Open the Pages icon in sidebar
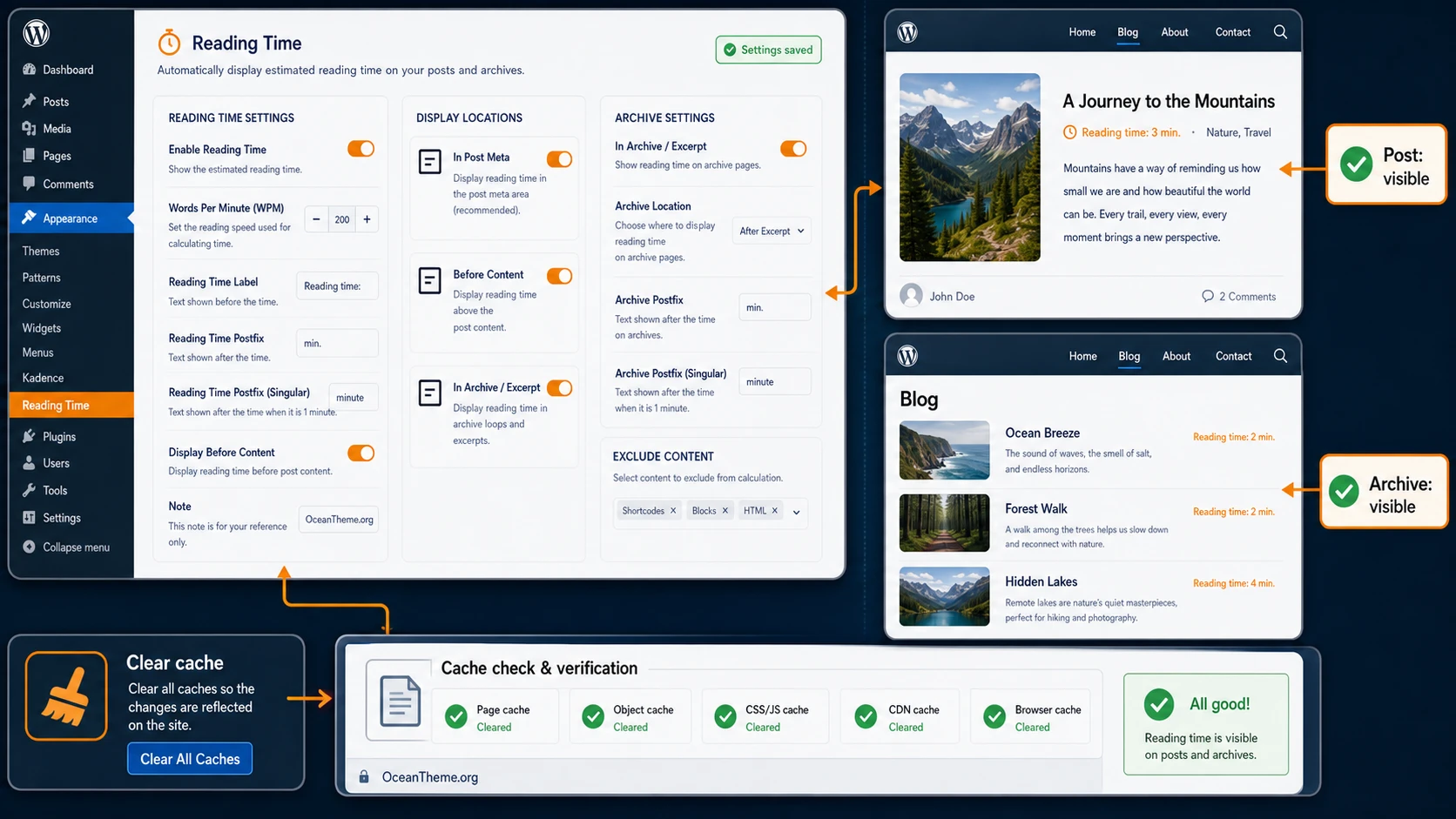The width and height of the screenshot is (1456, 819). [30, 156]
